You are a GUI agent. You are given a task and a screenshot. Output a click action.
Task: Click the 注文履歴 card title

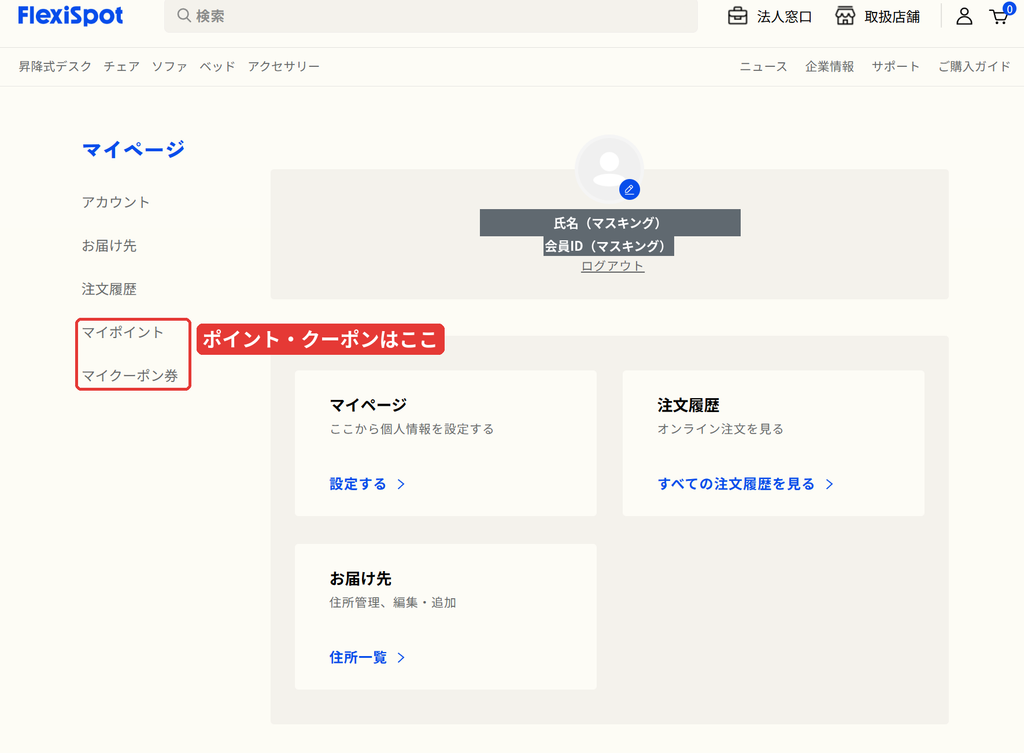(688, 405)
